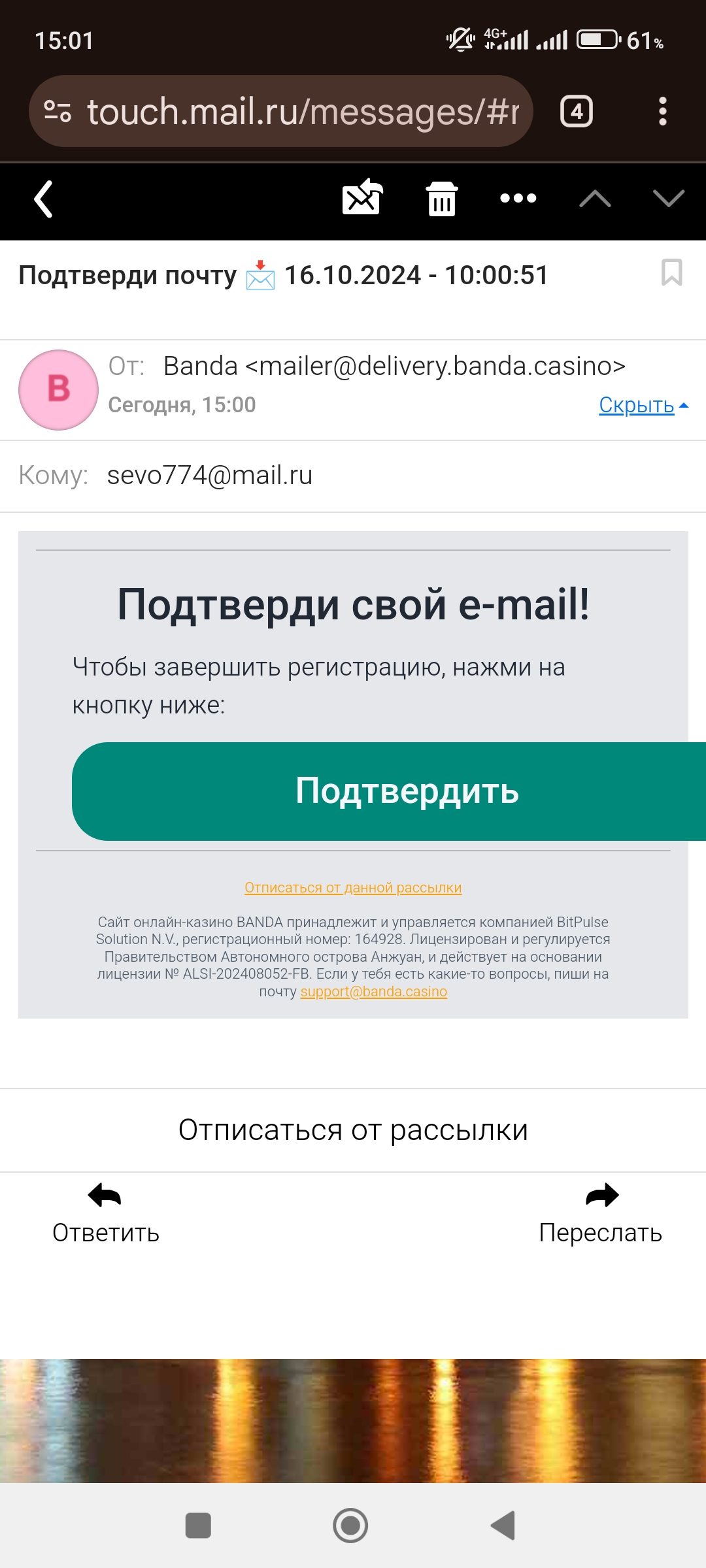Tap the site settings icon in address bar
Image resolution: width=706 pixels, height=1568 pixels.
(58, 112)
